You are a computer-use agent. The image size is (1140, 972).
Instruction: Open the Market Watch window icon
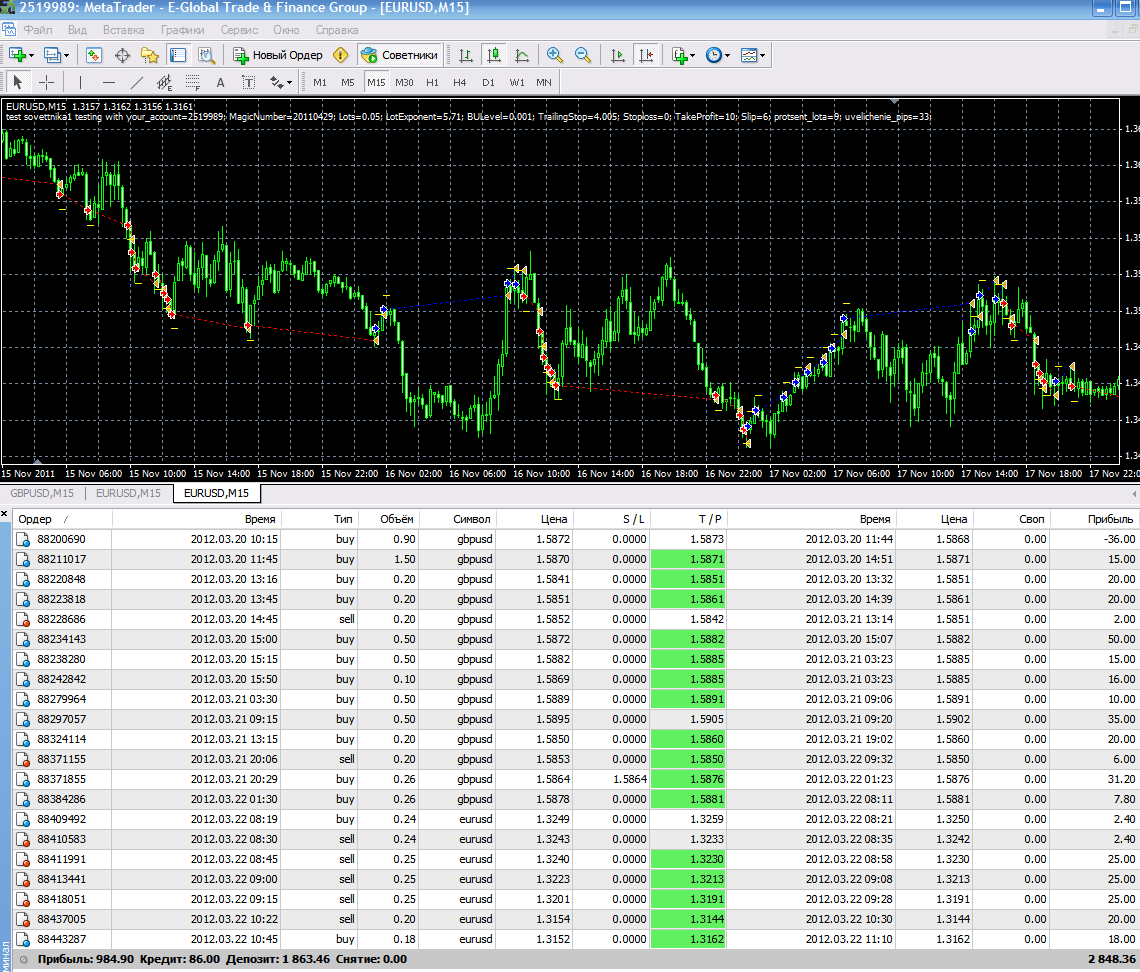(x=94, y=55)
